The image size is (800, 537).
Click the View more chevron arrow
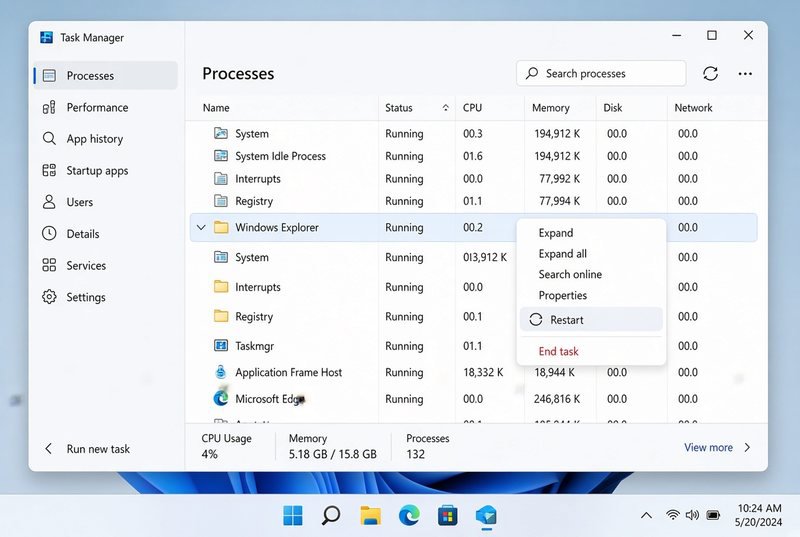(747, 447)
